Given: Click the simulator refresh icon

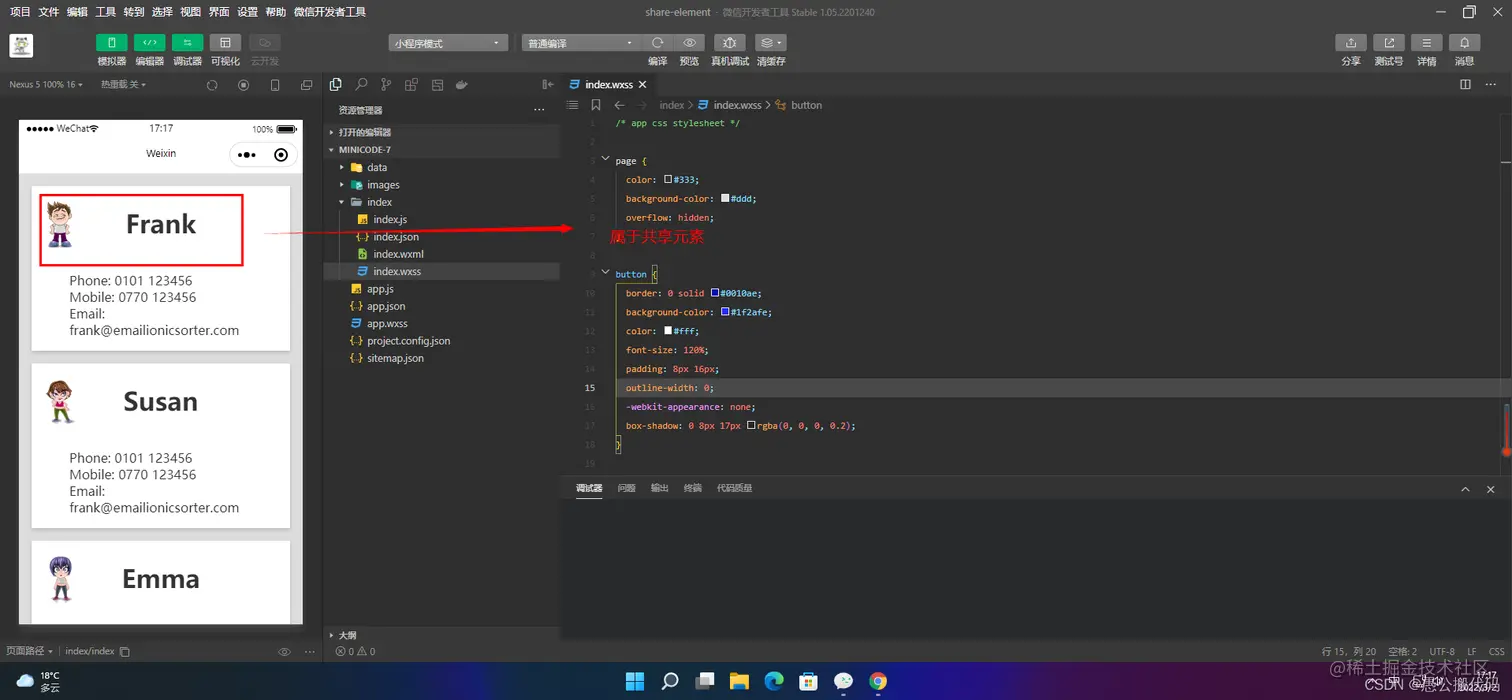Looking at the screenshot, I should click(x=212, y=85).
